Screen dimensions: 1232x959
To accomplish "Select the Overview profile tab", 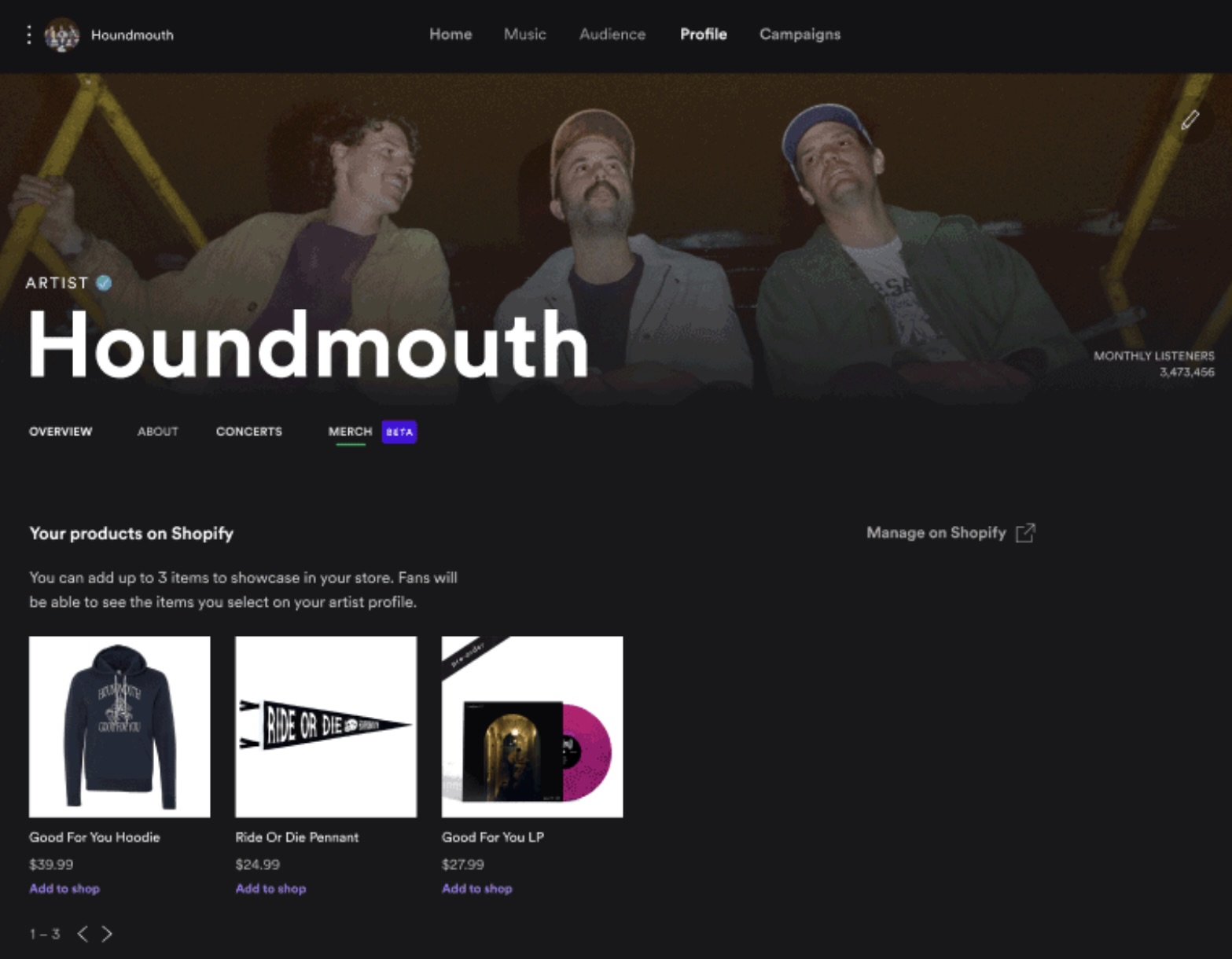I will tap(61, 432).
